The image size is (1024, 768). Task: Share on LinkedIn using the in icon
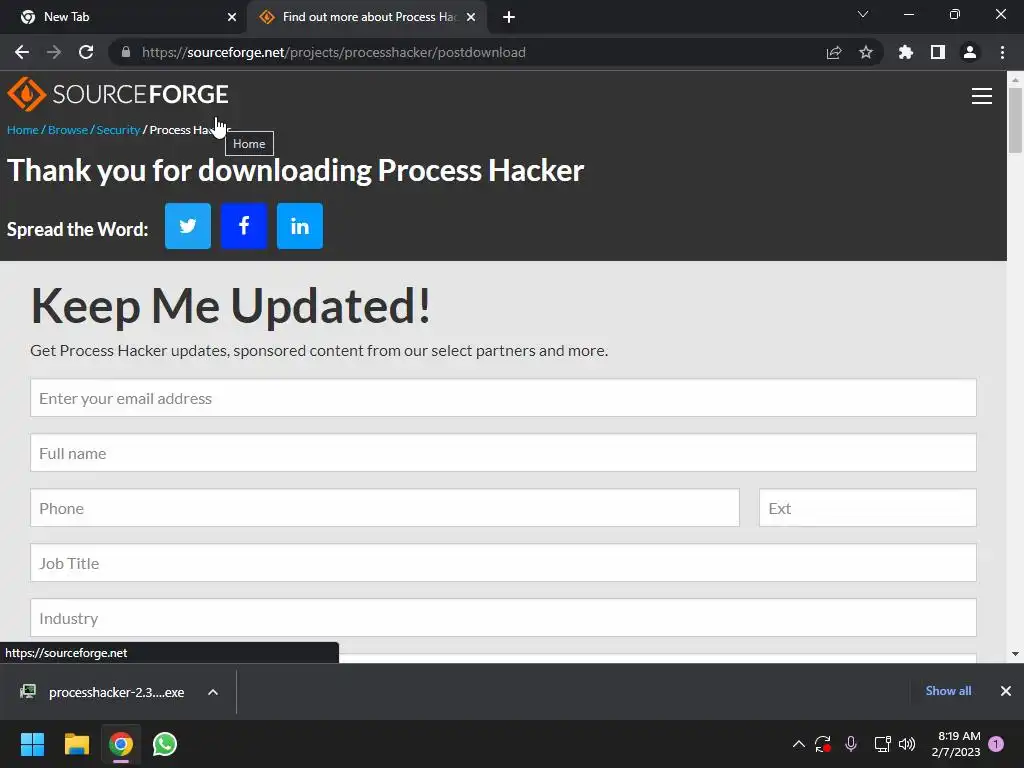(300, 226)
